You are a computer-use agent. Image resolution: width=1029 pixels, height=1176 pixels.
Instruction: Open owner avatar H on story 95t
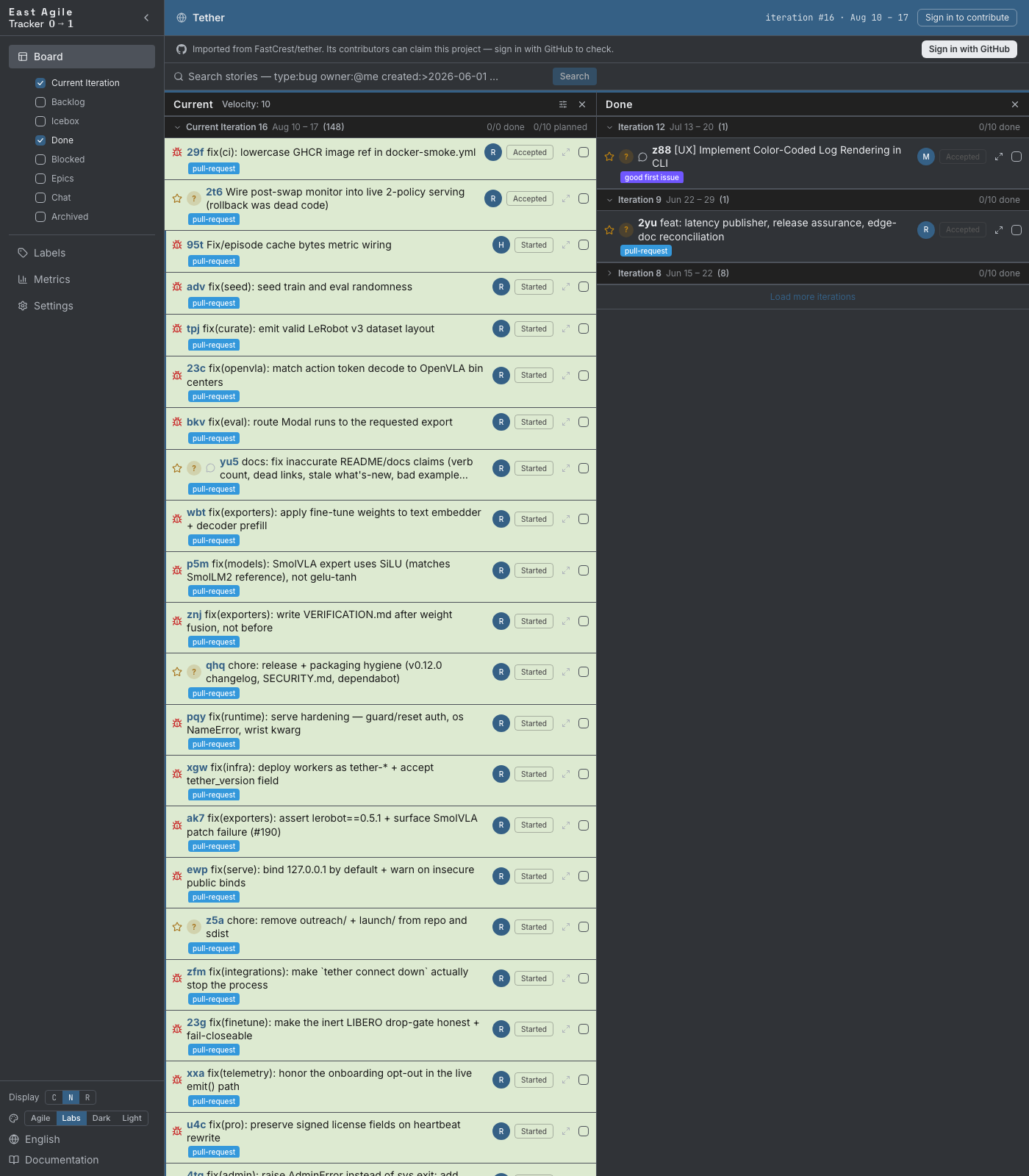coord(501,245)
